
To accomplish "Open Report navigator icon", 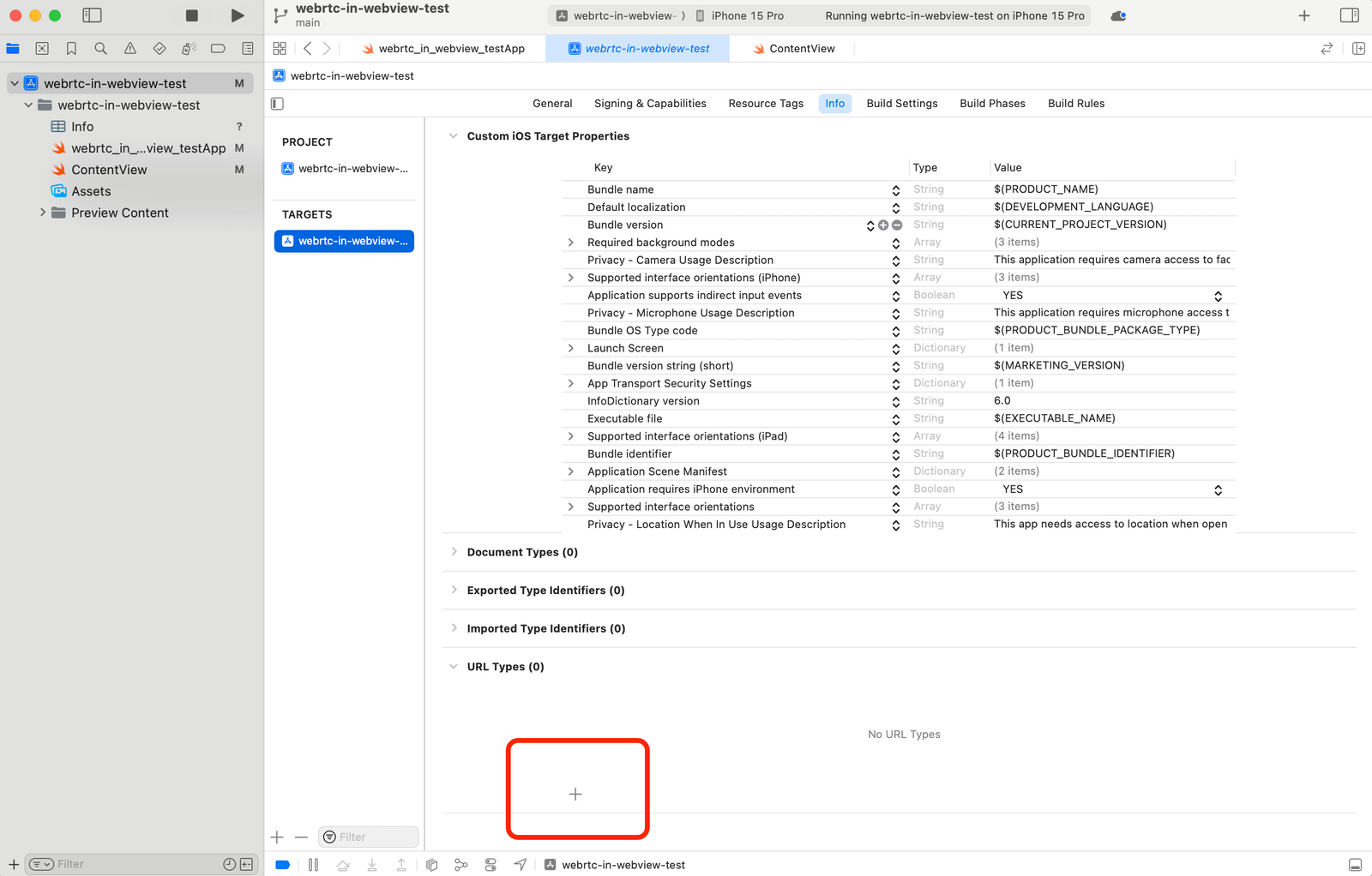I will point(248,49).
